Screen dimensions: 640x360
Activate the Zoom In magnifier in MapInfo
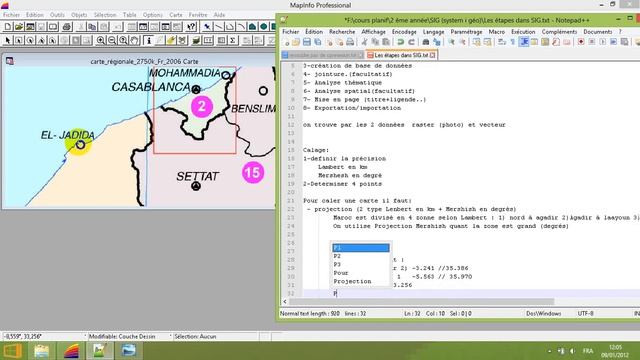[100, 40]
